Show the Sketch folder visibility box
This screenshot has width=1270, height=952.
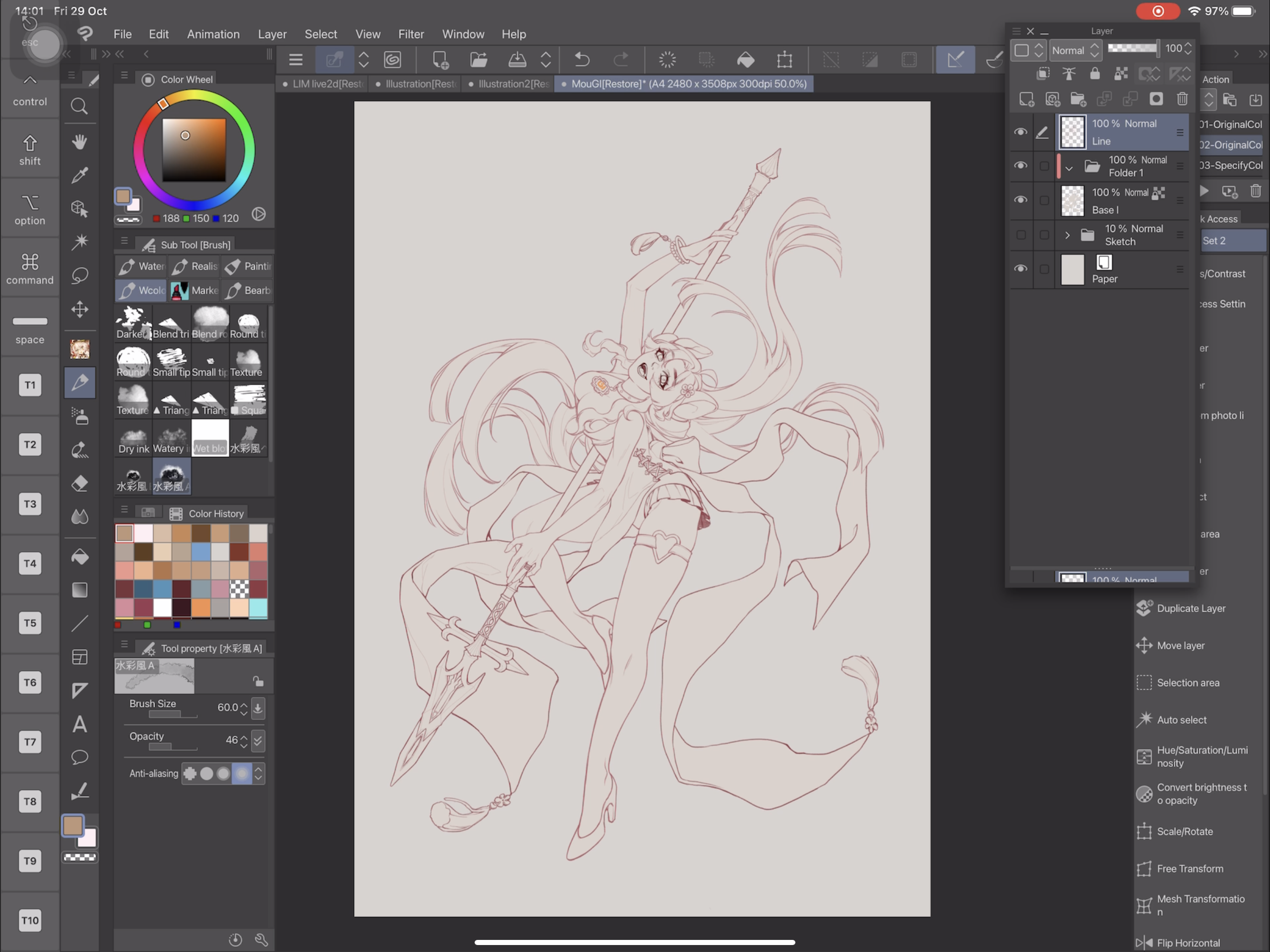1021,235
